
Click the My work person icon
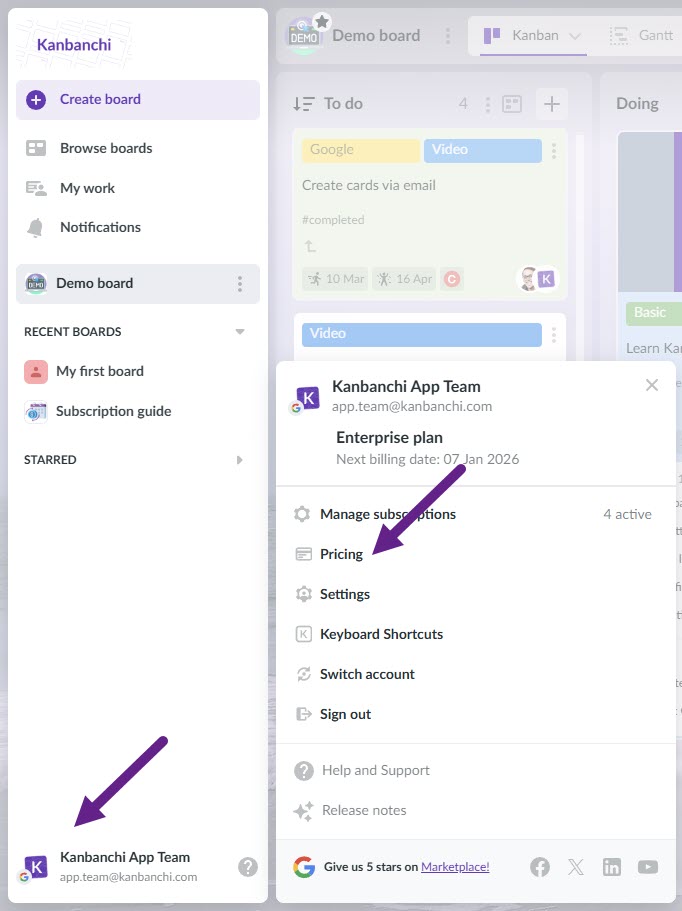[x=36, y=188]
